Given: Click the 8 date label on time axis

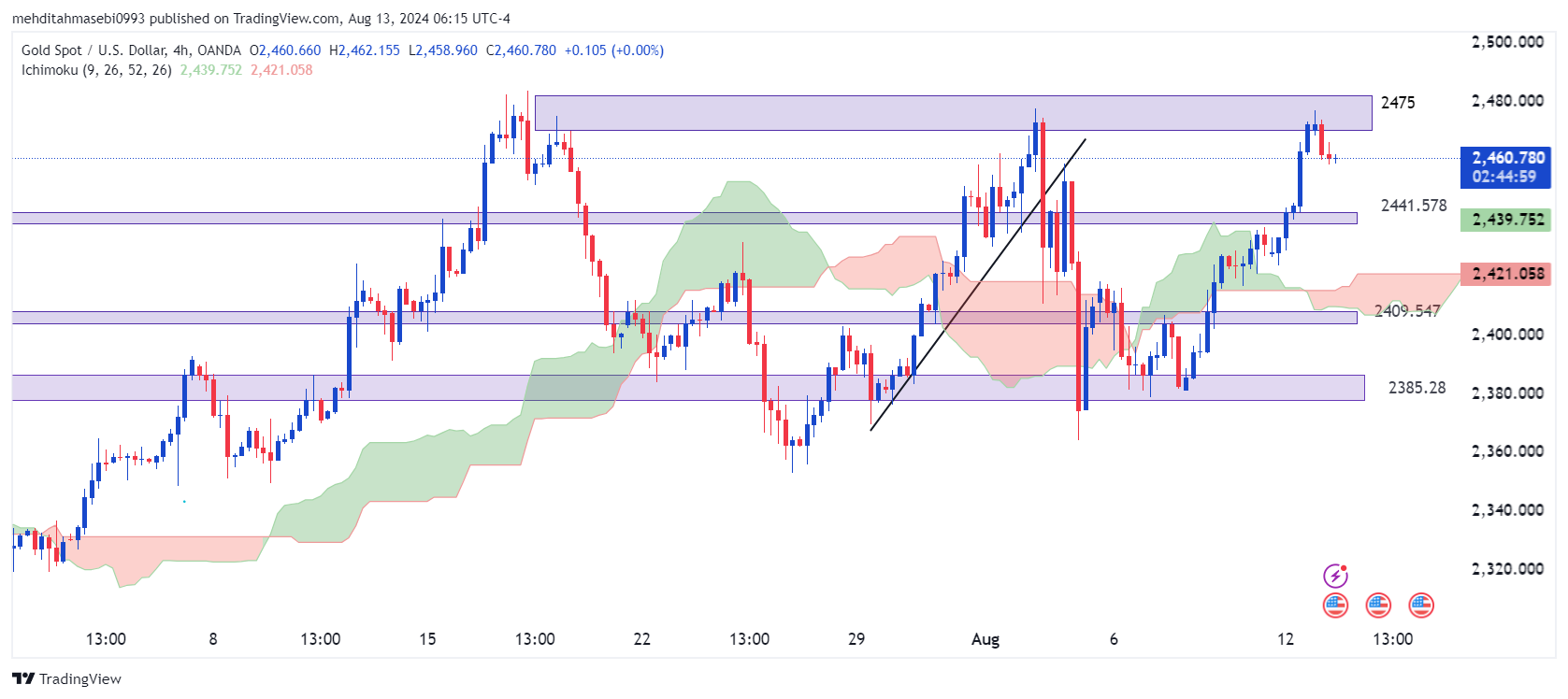Looking at the screenshot, I should tap(213, 639).
